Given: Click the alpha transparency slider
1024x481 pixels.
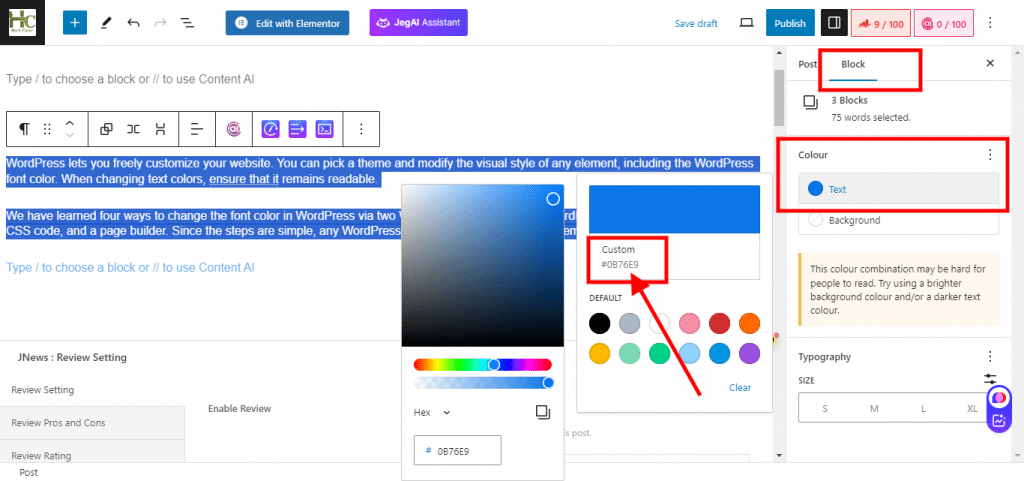Looking at the screenshot, I should point(483,382).
